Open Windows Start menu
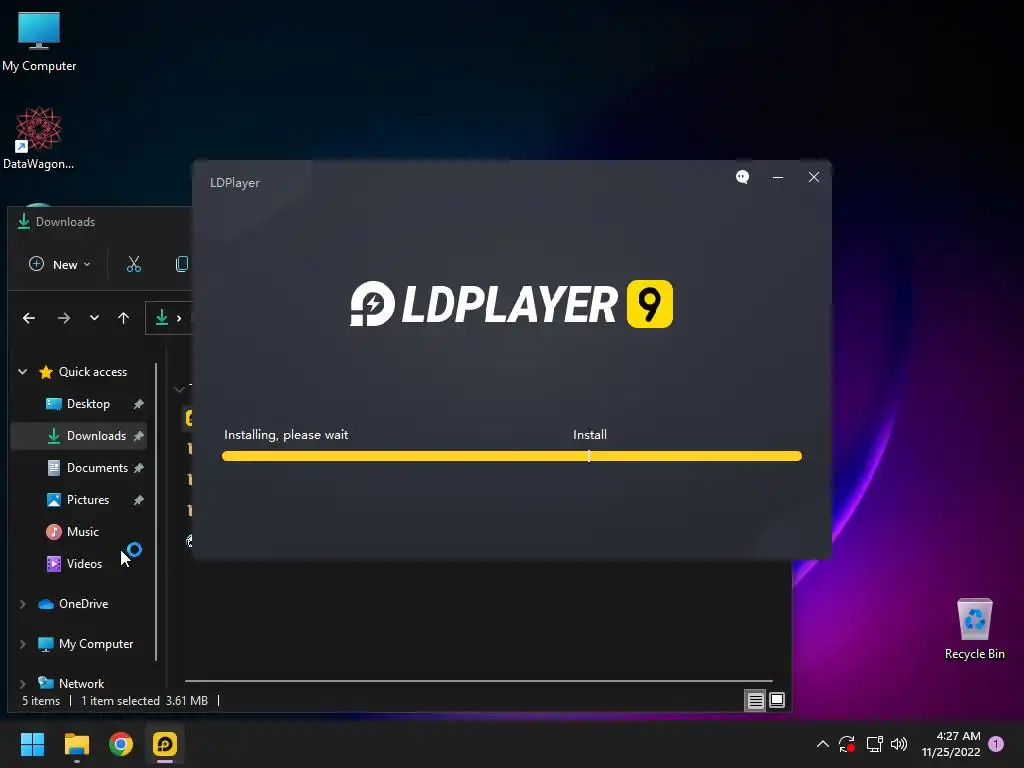The width and height of the screenshot is (1024, 768). [32, 744]
